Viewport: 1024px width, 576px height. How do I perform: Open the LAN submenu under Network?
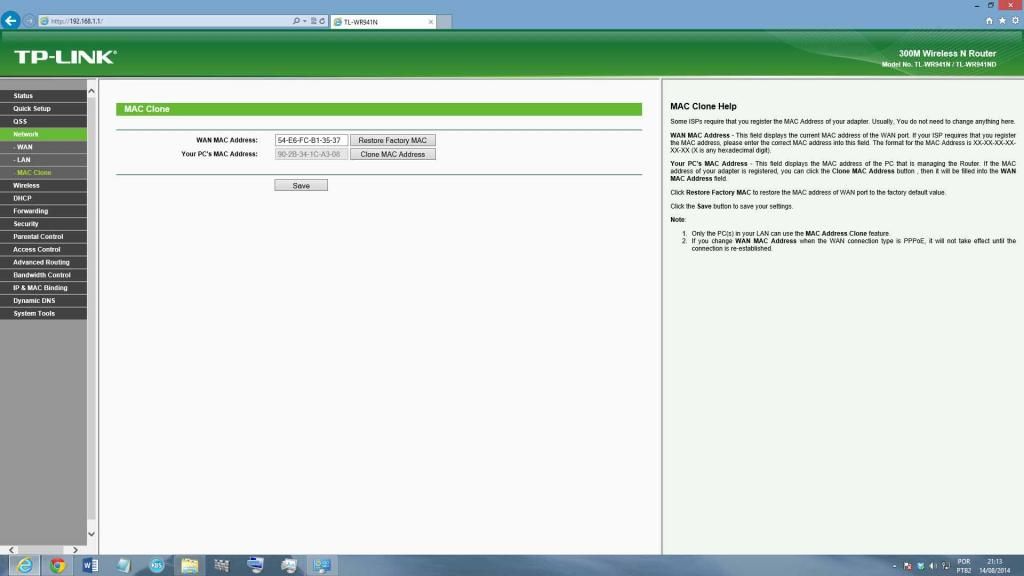coord(43,159)
